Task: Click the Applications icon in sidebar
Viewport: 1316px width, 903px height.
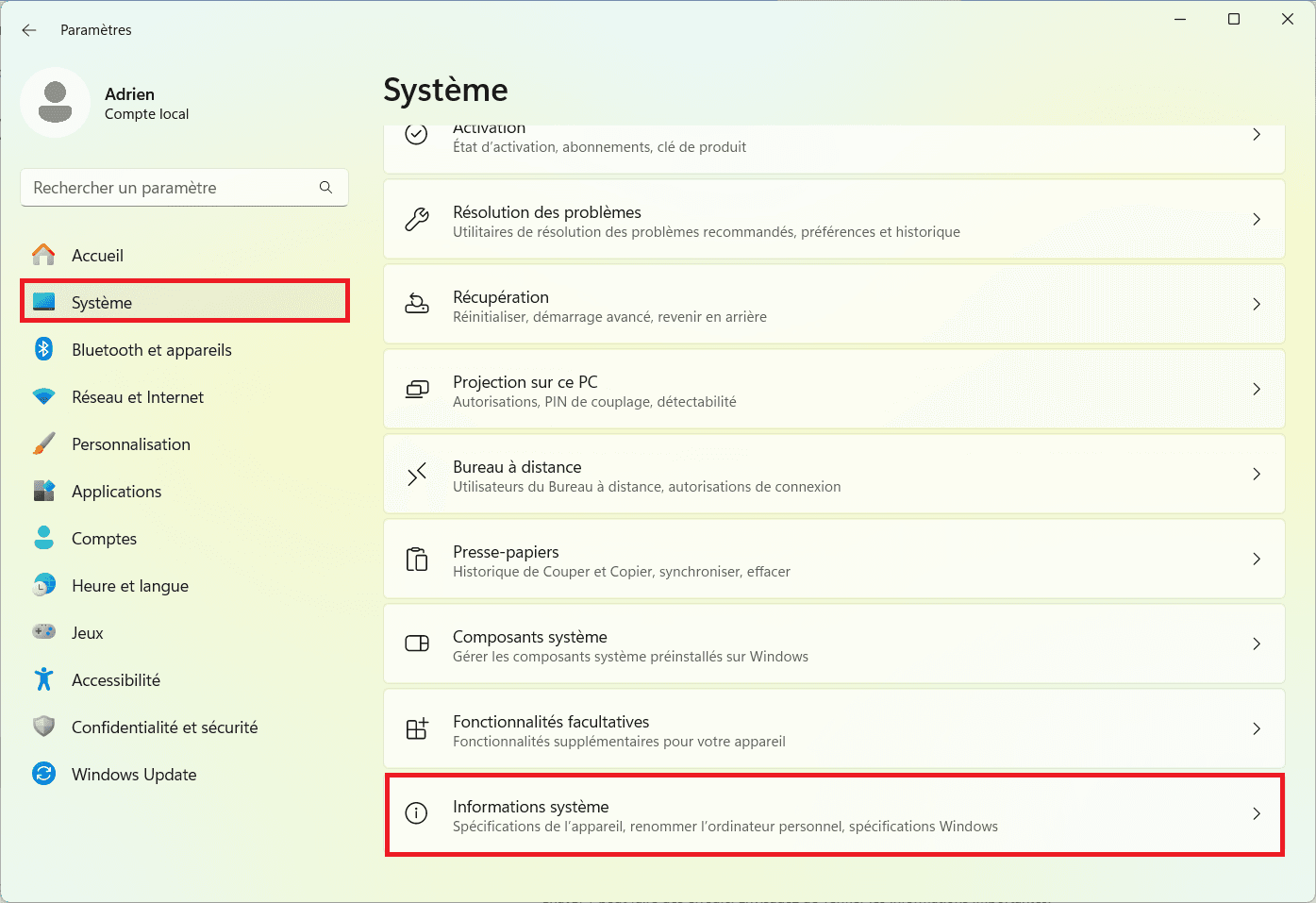Action: click(43, 491)
